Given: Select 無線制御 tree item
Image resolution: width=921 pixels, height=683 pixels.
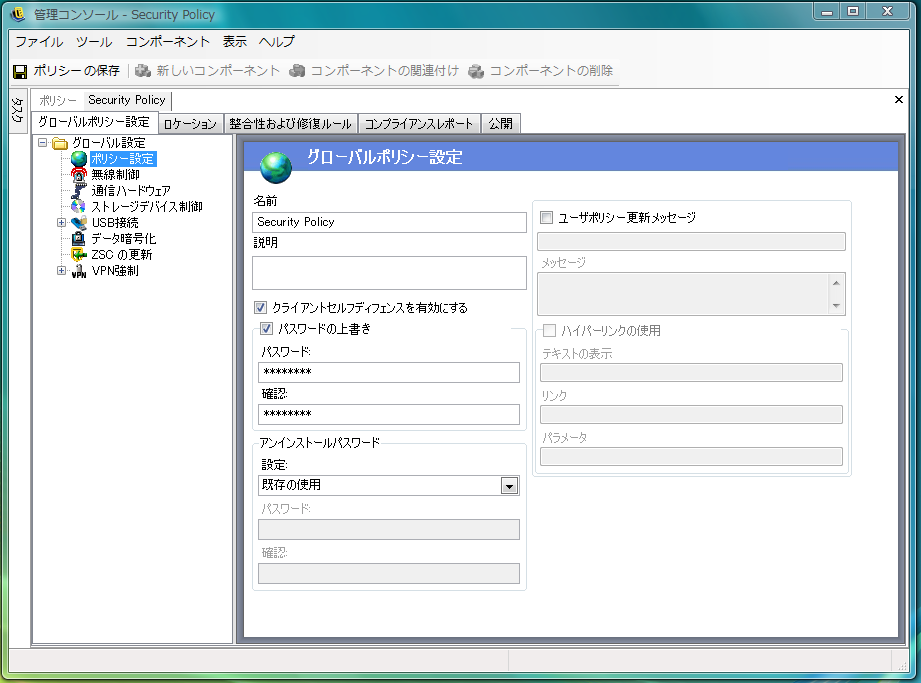Looking at the screenshot, I should pos(115,174).
